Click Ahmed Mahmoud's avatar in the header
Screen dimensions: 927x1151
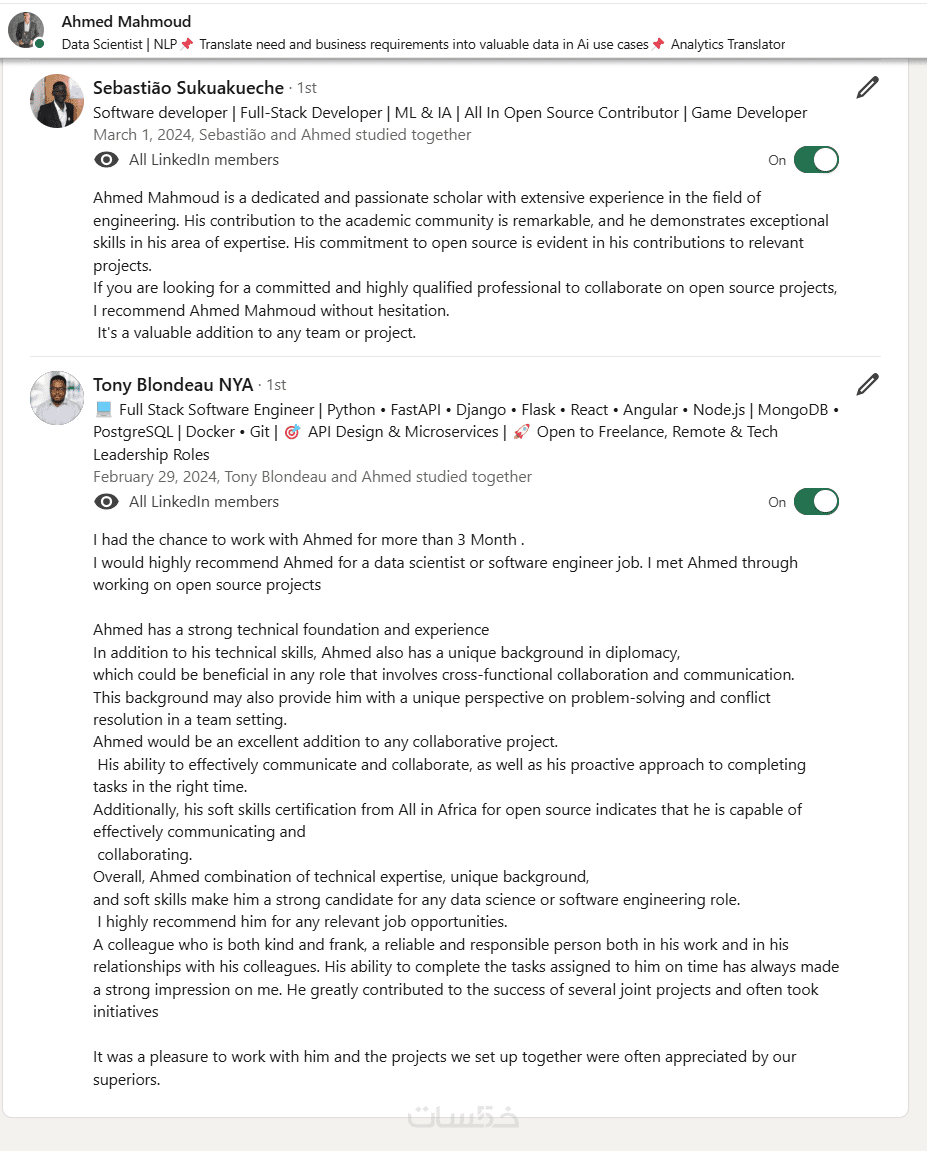pos(25,30)
